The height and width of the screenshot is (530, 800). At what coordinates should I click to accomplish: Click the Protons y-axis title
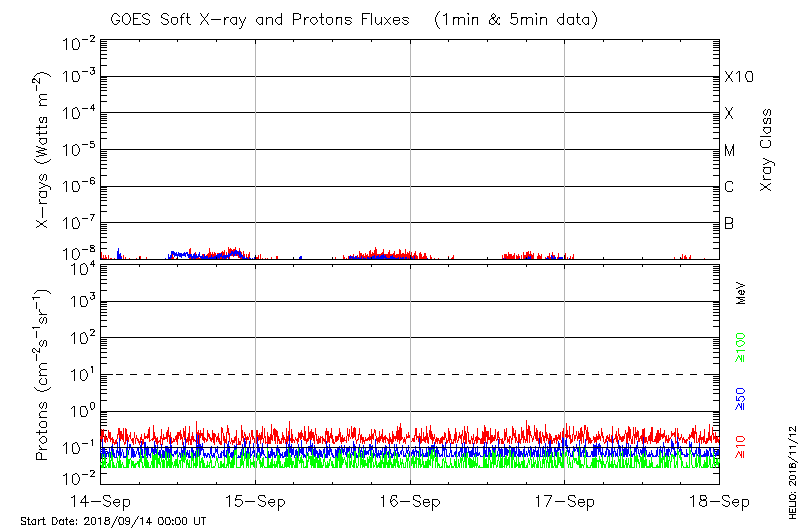pyautogui.click(x=44, y=375)
